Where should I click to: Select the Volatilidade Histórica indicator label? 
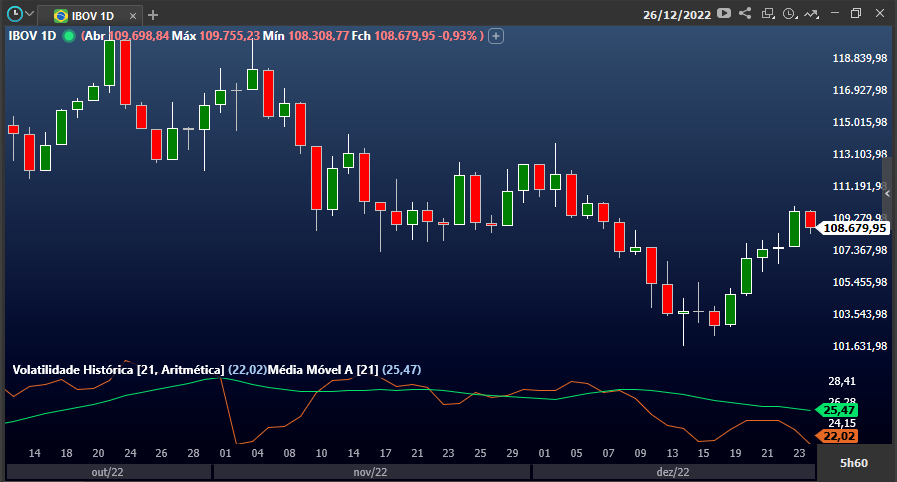click(118, 370)
